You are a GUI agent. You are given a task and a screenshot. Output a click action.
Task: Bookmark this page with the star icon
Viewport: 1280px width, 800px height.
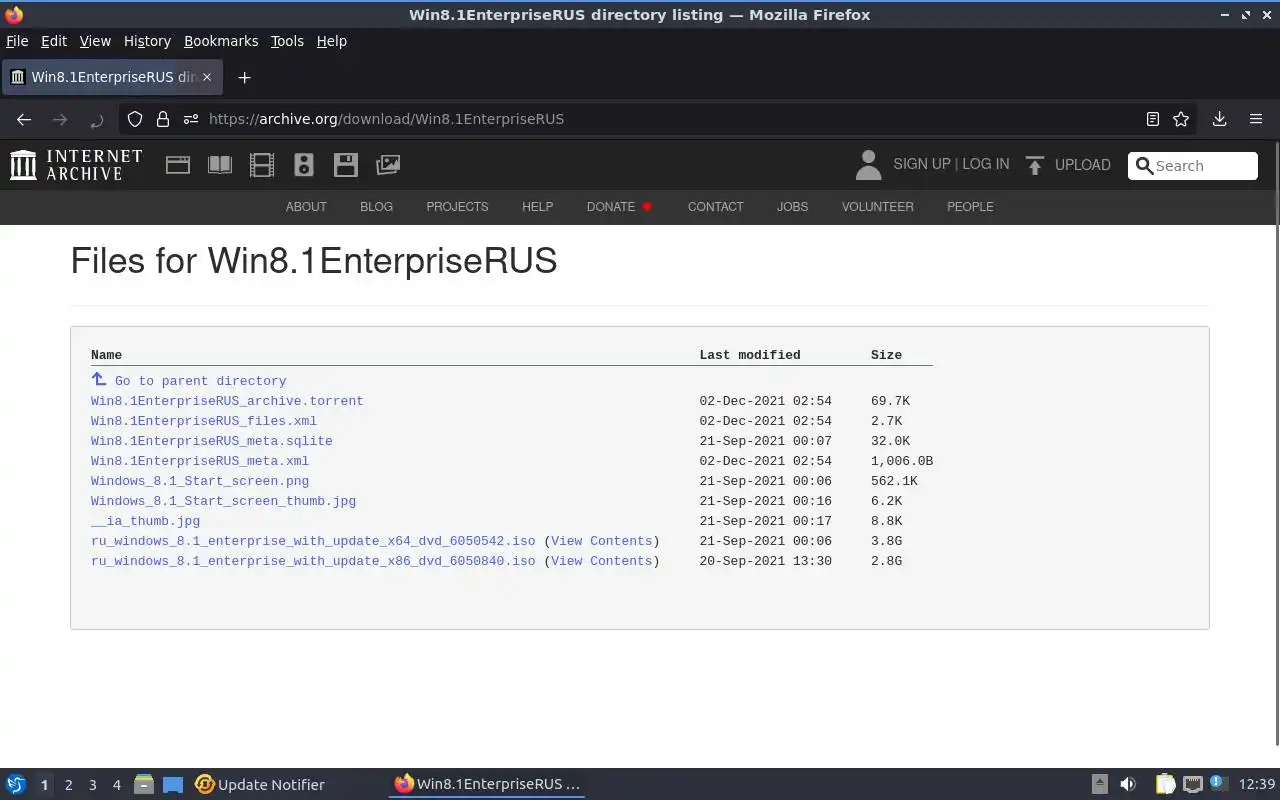tap(1181, 119)
